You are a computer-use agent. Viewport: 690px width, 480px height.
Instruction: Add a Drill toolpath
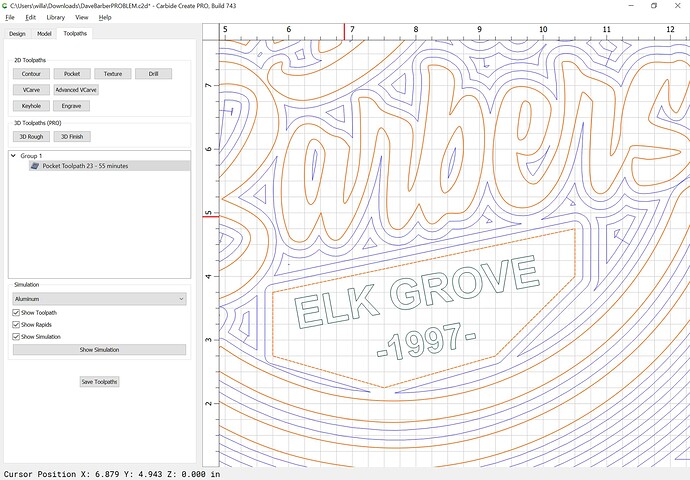pos(153,74)
